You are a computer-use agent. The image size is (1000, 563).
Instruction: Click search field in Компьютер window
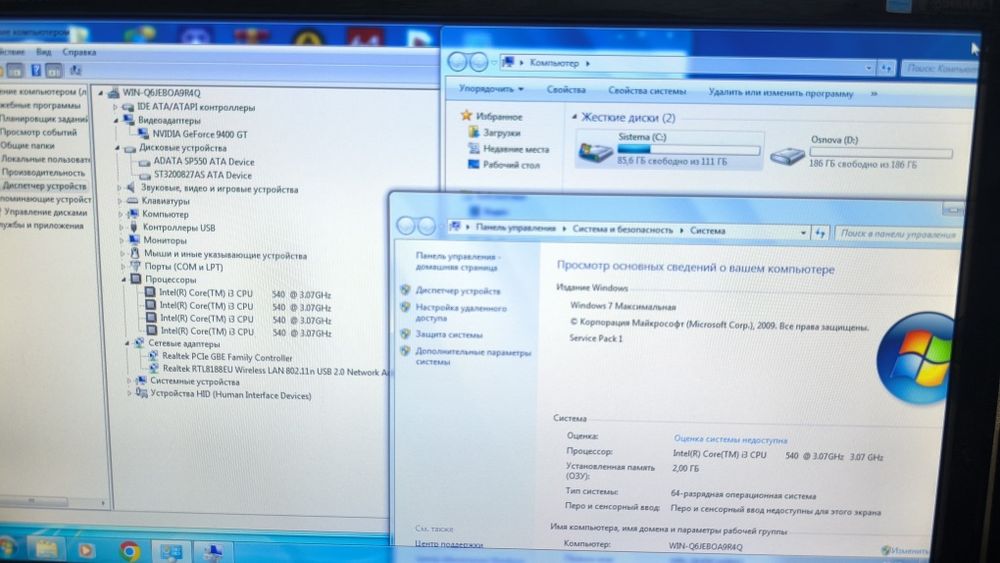pos(939,68)
